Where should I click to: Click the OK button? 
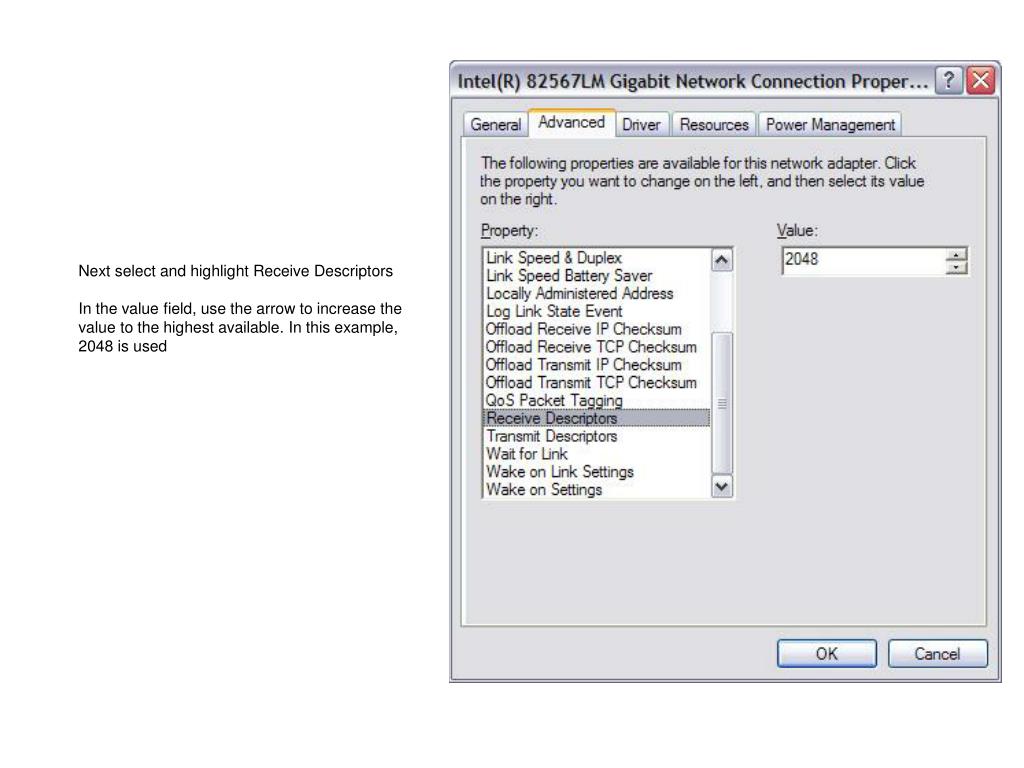pyautogui.click(x=827, y=654)
